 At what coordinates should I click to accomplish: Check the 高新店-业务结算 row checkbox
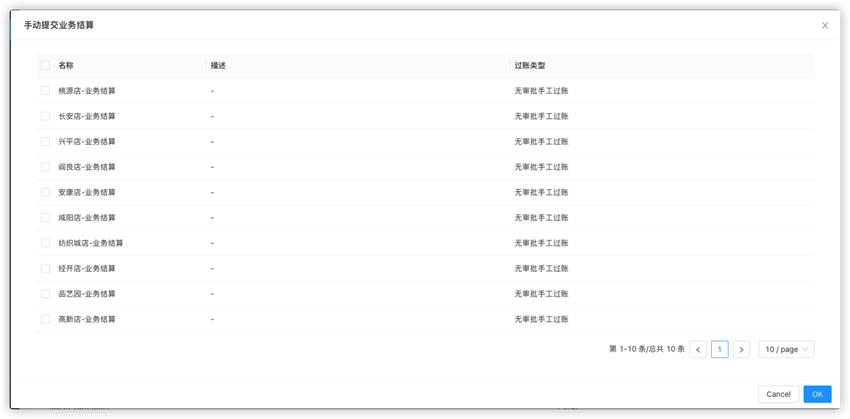[46, 319]
